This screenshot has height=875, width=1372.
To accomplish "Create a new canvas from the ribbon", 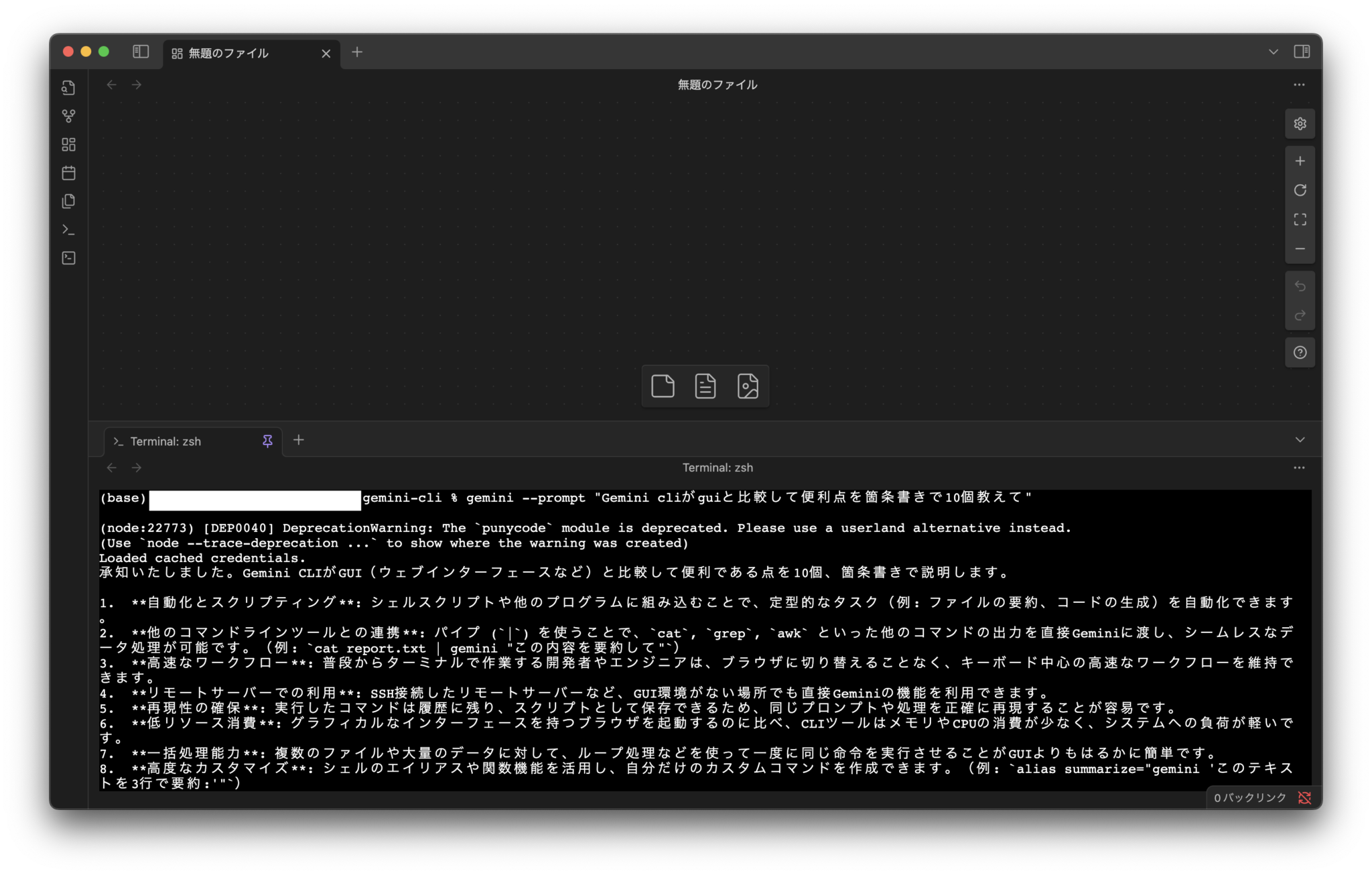I will click(x=68, y=145).
